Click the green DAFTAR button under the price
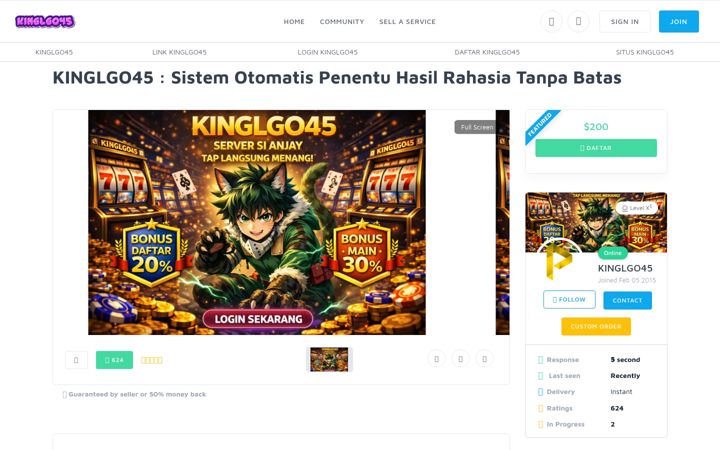The width and height of the screenshot is (720, 450). pyautogui.click(x=596, y=148)
